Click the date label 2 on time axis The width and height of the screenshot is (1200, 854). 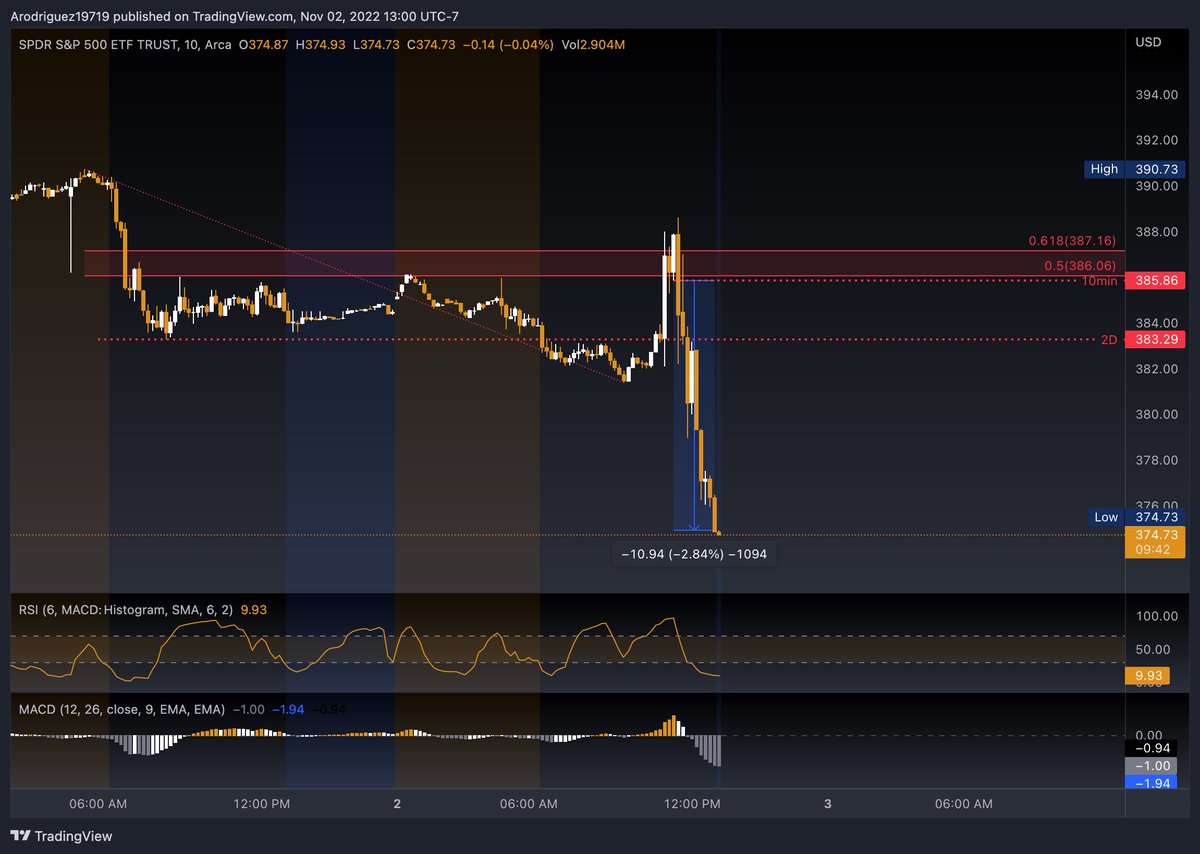point(397,804)
